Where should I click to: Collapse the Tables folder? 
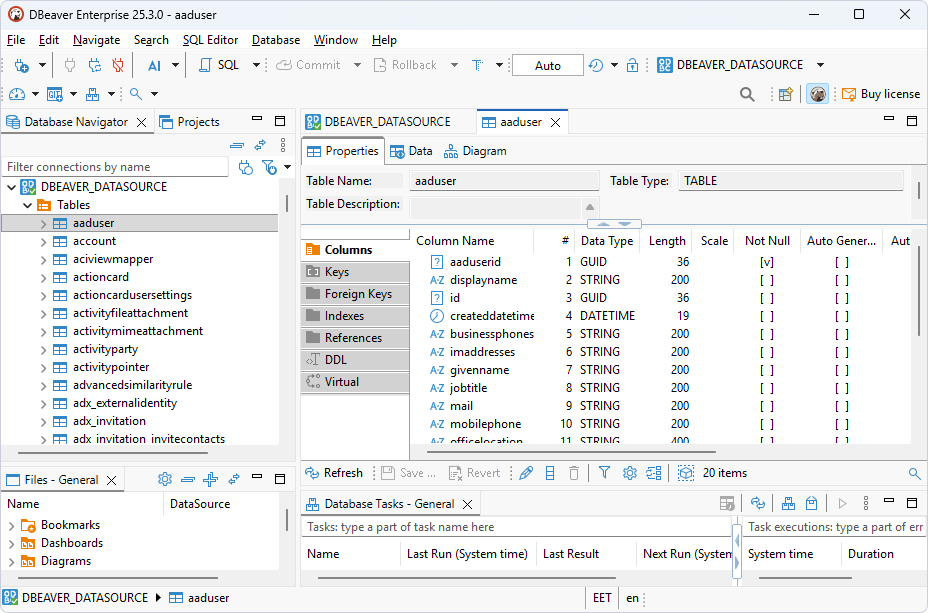[28, 204]
